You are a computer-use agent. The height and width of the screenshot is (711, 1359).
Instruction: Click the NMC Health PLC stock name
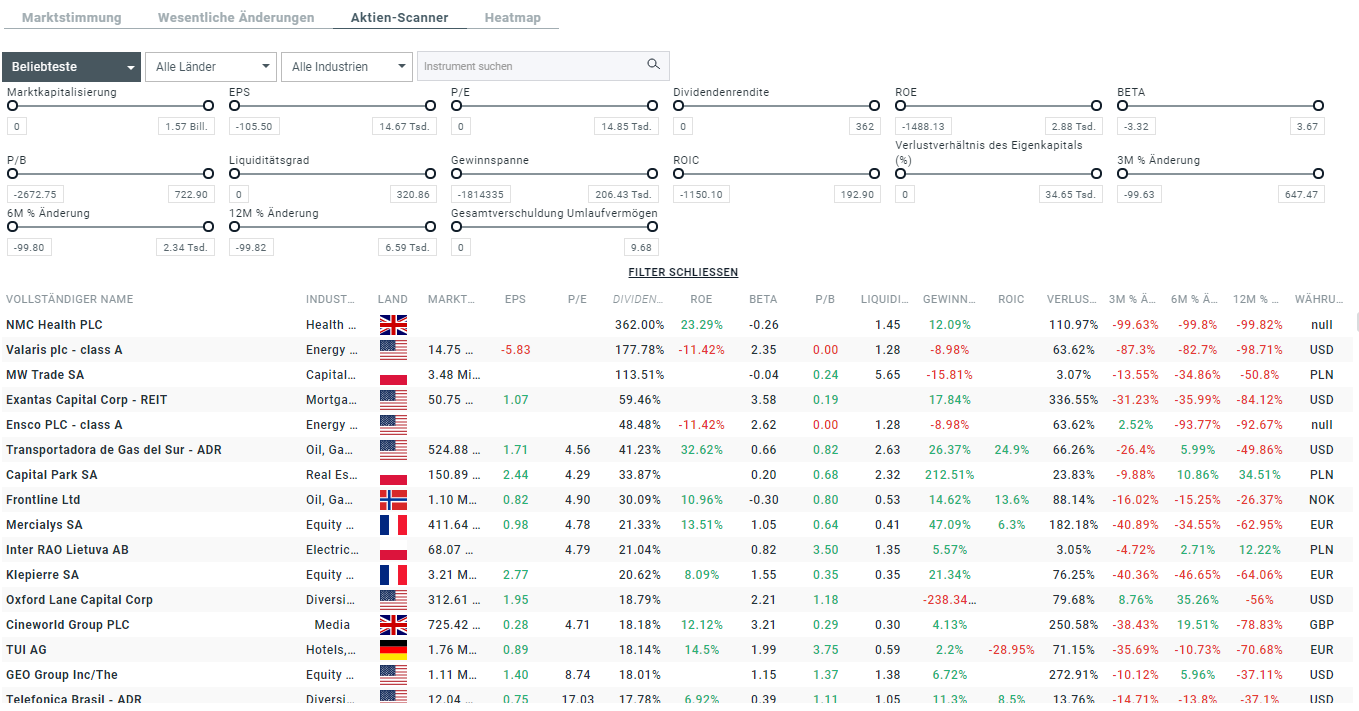(54, 325)
